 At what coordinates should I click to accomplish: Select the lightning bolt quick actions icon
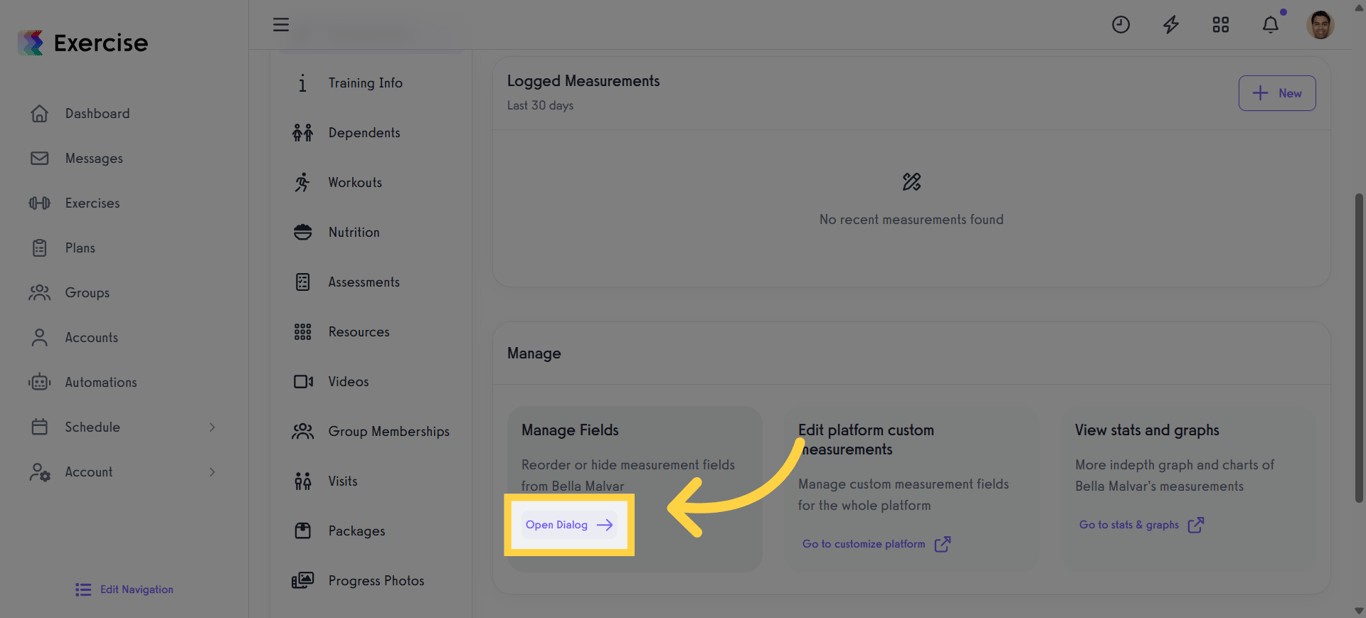tap(1170, 24)
